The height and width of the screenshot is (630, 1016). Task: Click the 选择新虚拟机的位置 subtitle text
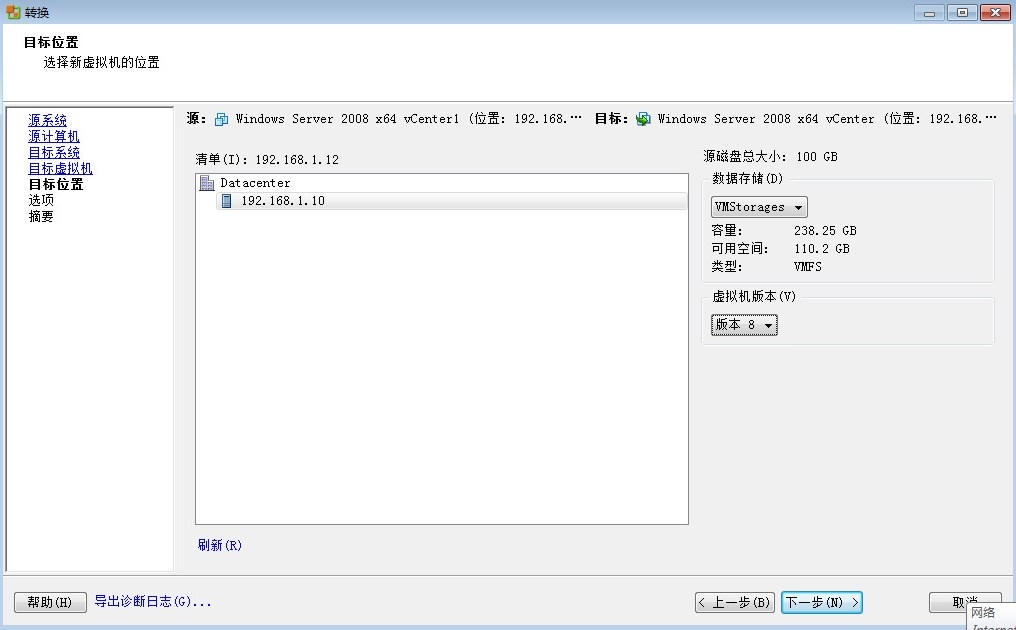(x=101, y=63)
